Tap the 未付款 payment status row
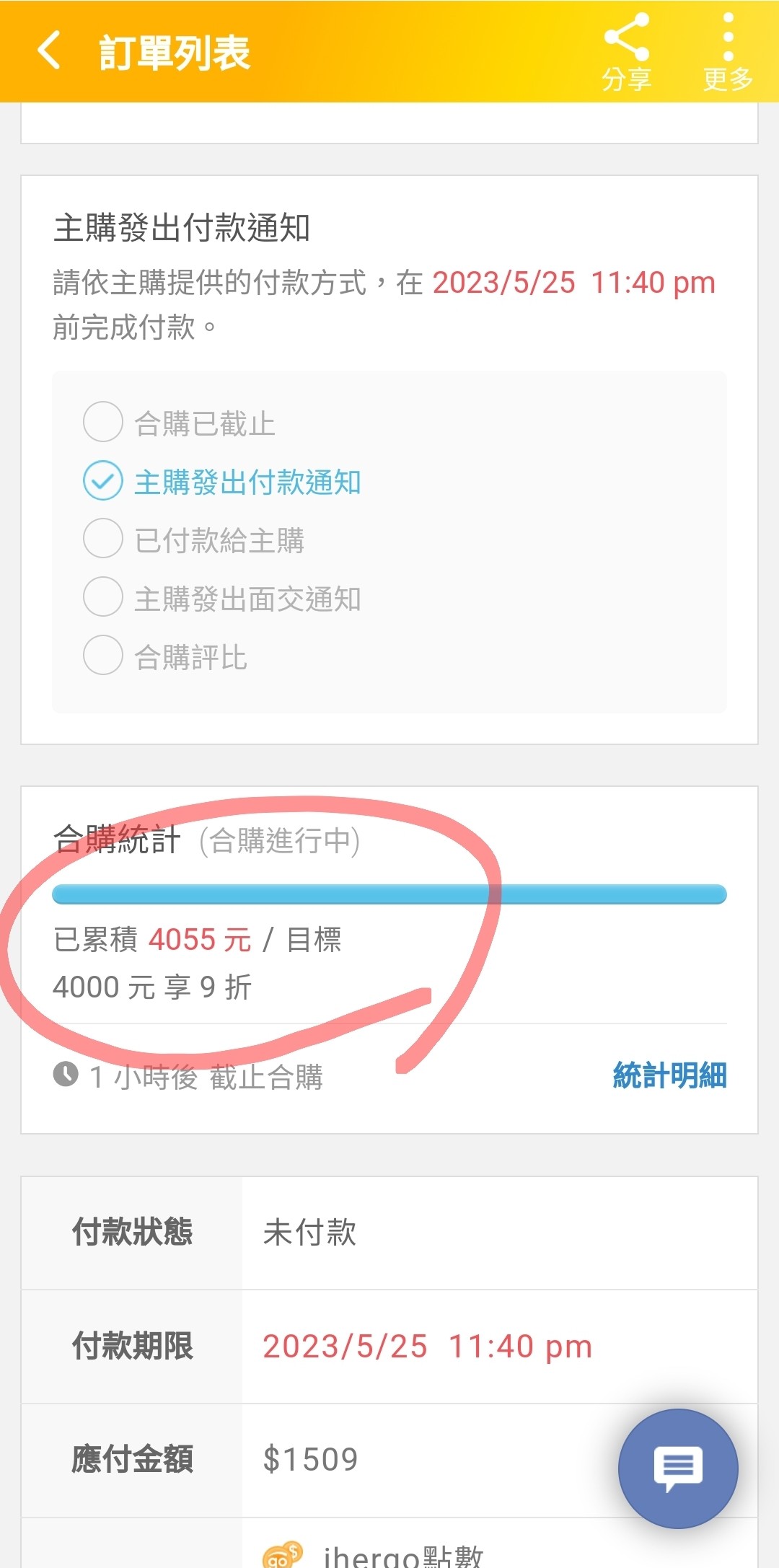779x1568 pixels. [x=389, y=1233]
